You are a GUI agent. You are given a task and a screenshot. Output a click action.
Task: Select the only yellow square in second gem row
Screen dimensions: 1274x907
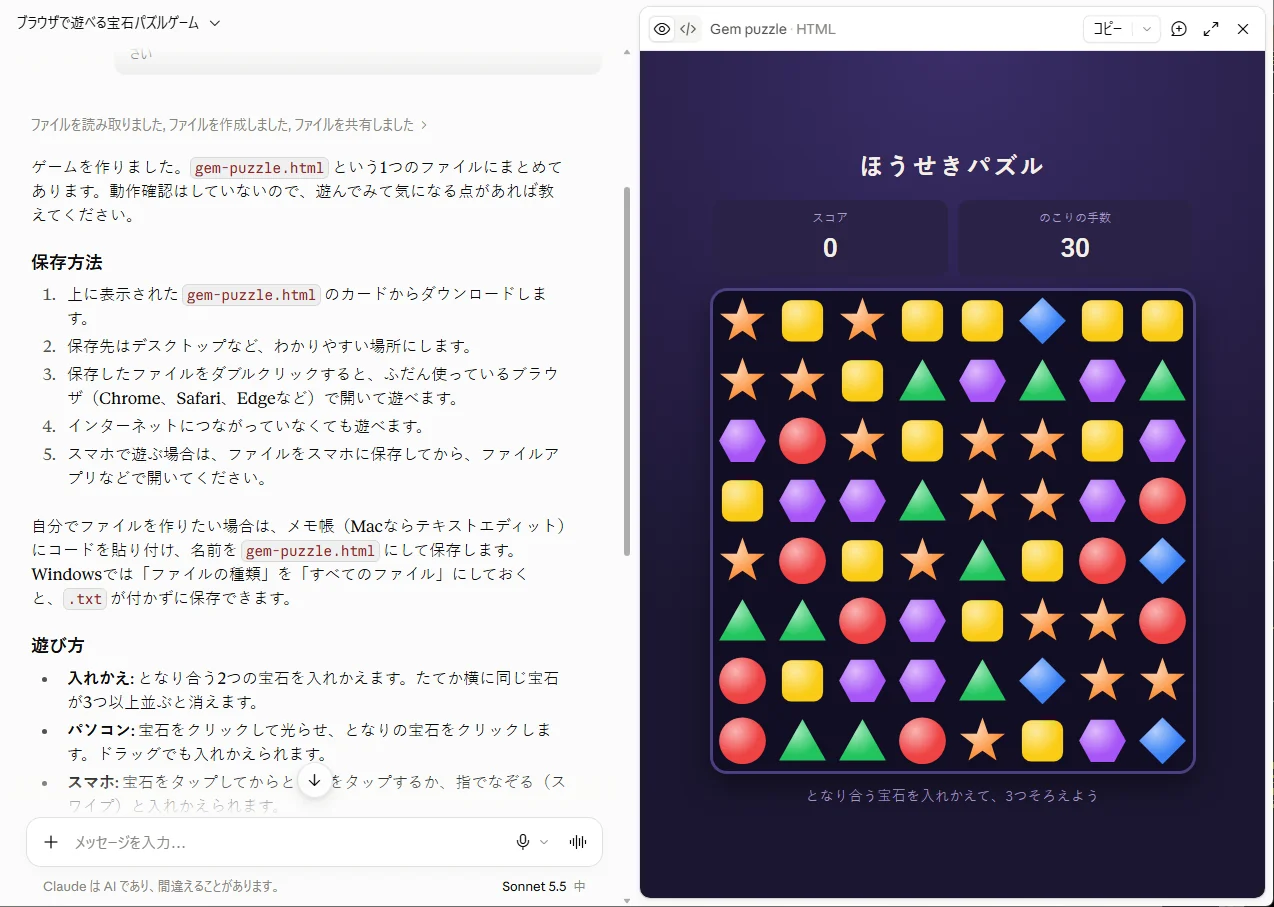tap(862, 381)
